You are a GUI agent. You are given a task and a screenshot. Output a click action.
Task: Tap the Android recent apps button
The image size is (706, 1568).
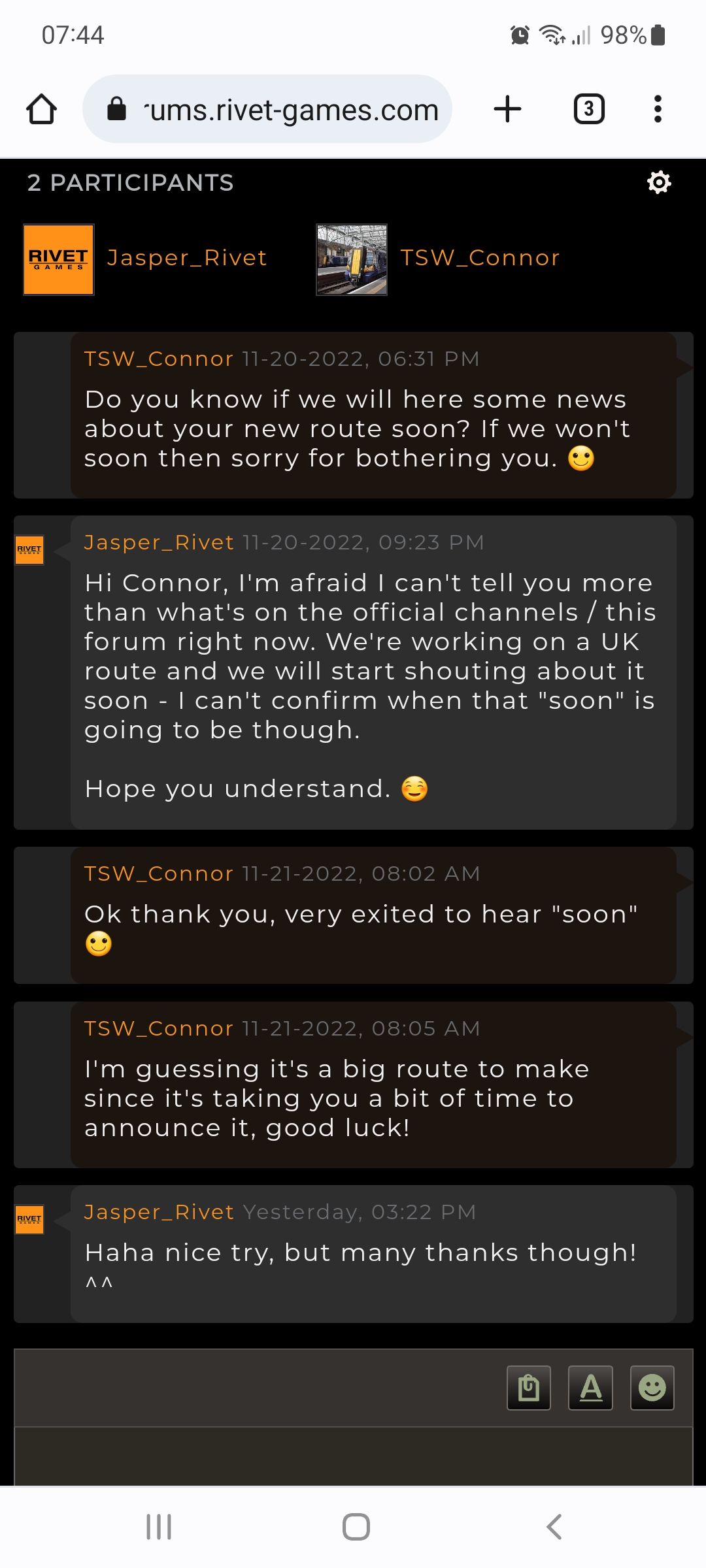159,1527
